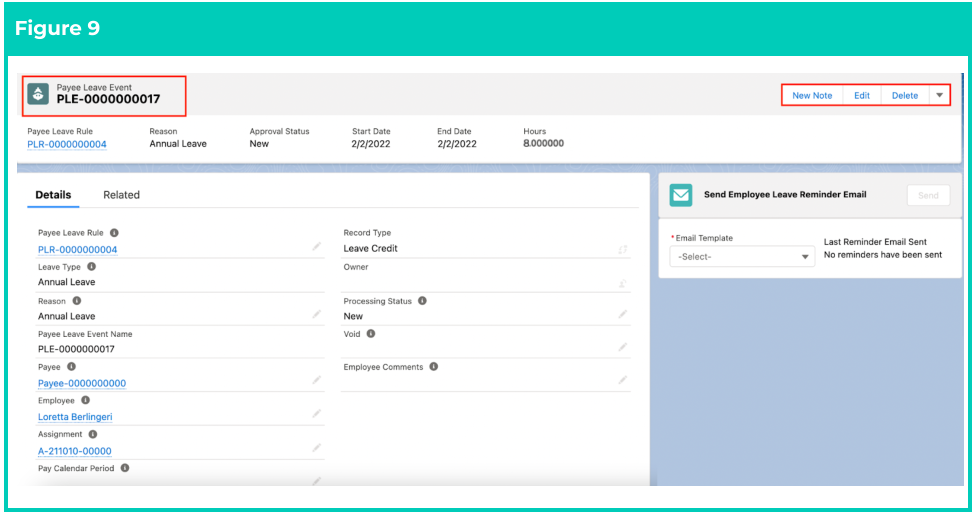Click the envelope icon for Leave Reminder Email

tap(681, 195)
